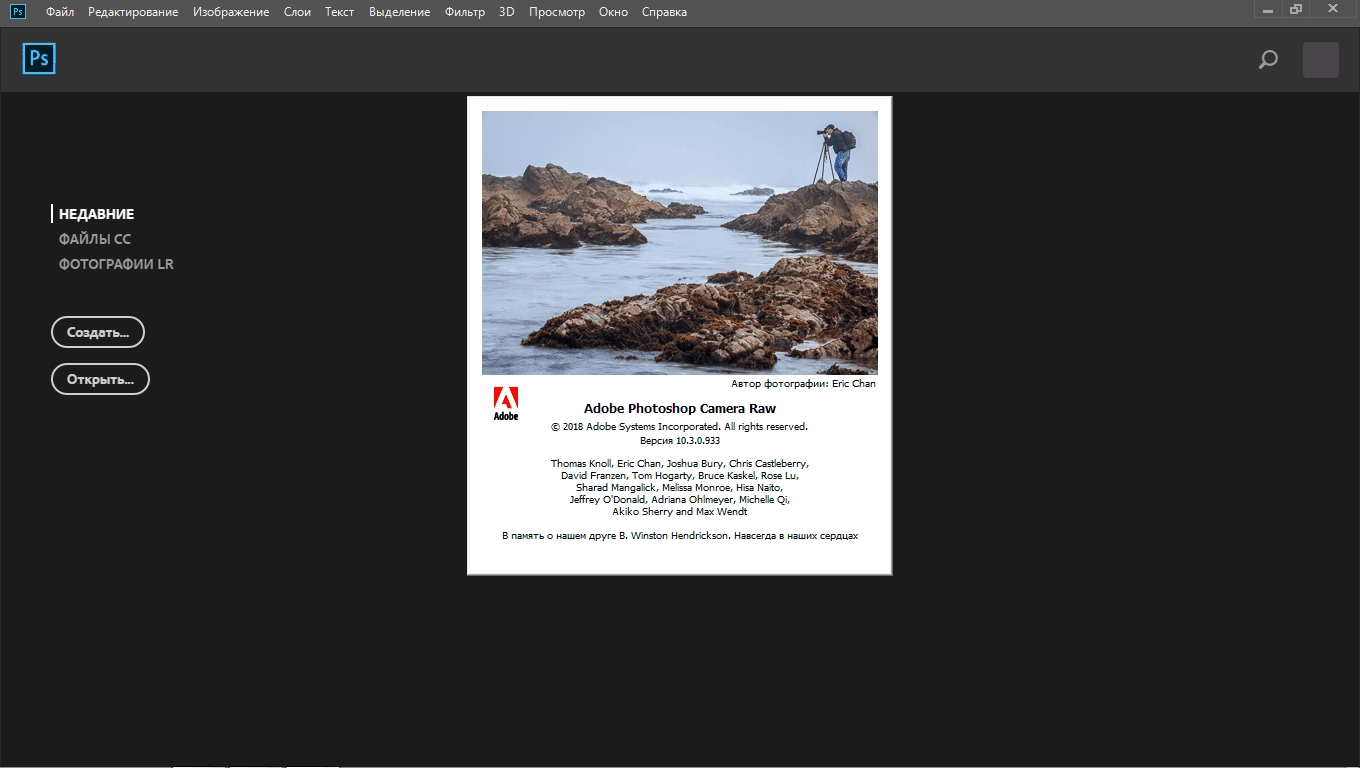The width and height of the screenshot is (1360, 768).
Task: Open the Выделение menu
Action: pos(399,12)
